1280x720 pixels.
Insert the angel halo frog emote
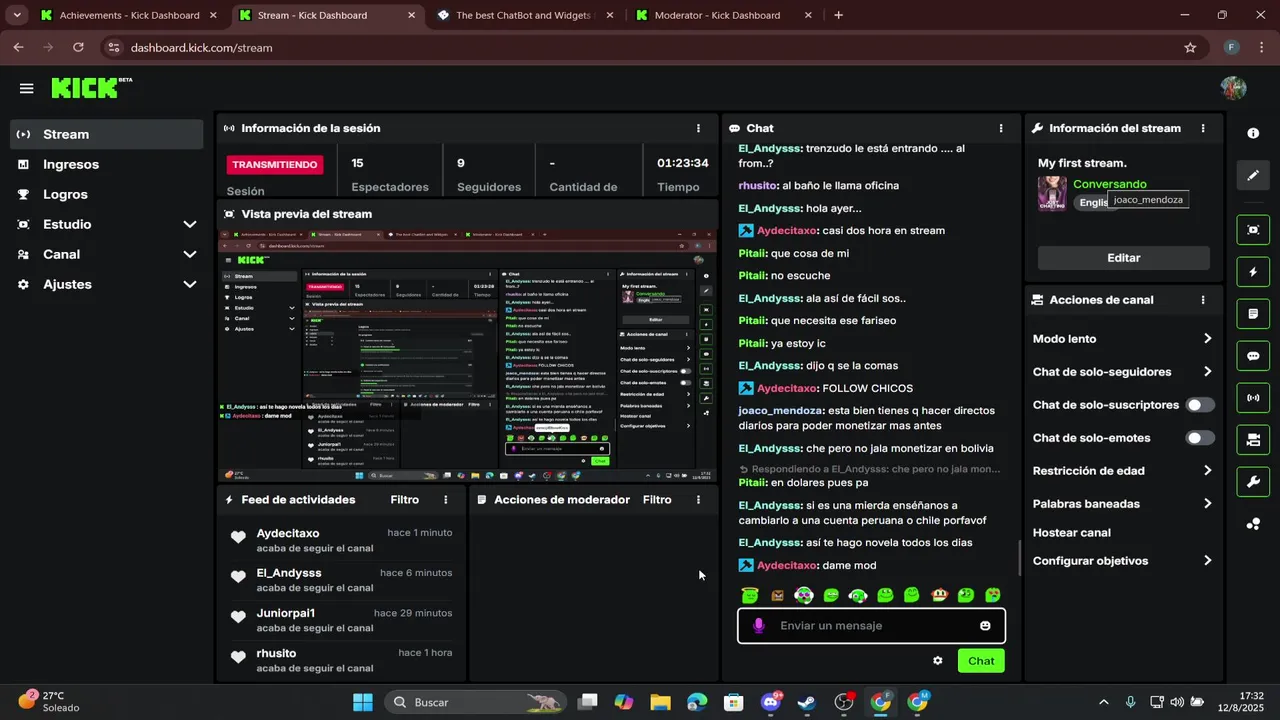pos(750,595)
